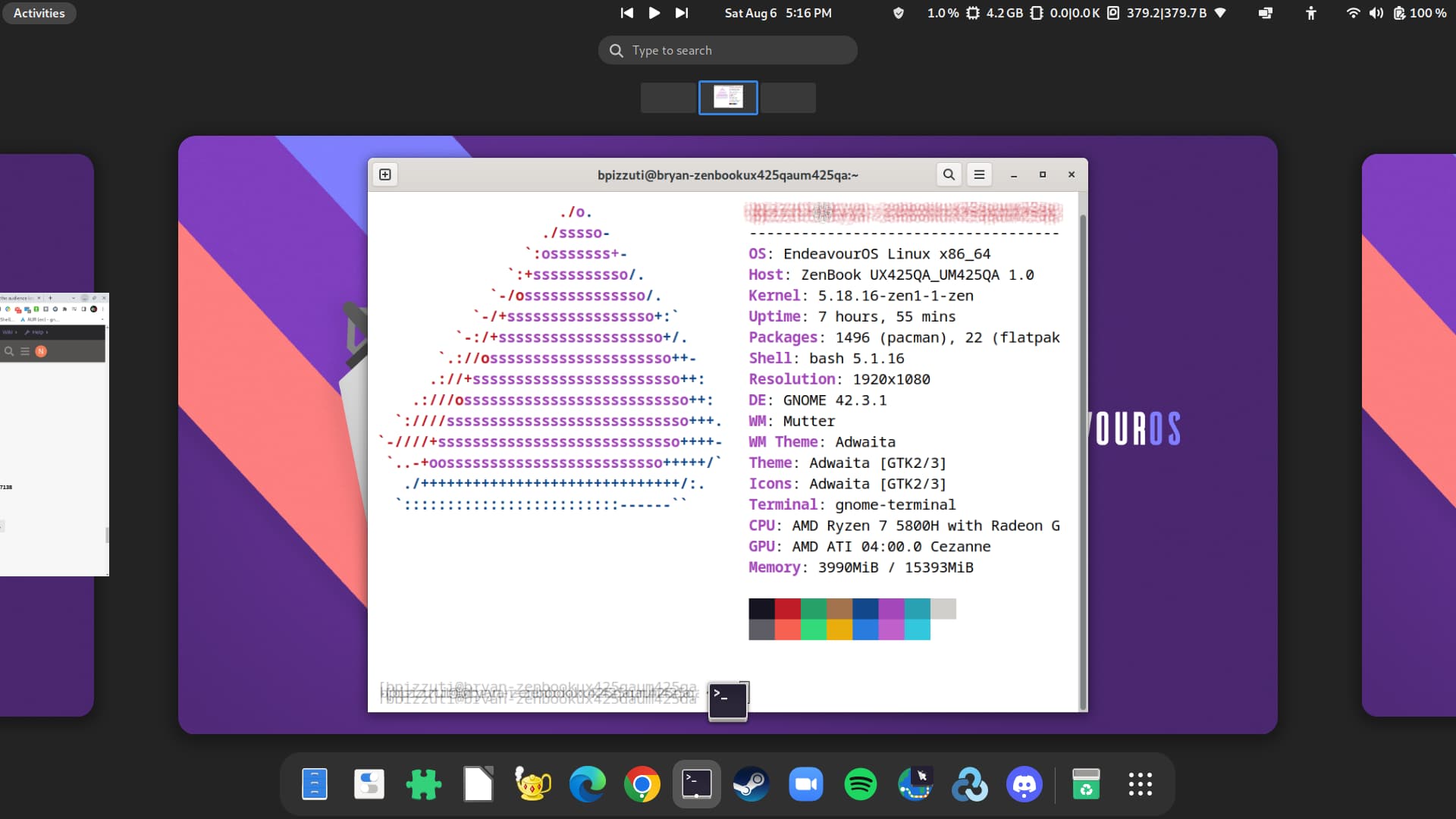Maximize the terminal window

click(x=1043, y=174)
